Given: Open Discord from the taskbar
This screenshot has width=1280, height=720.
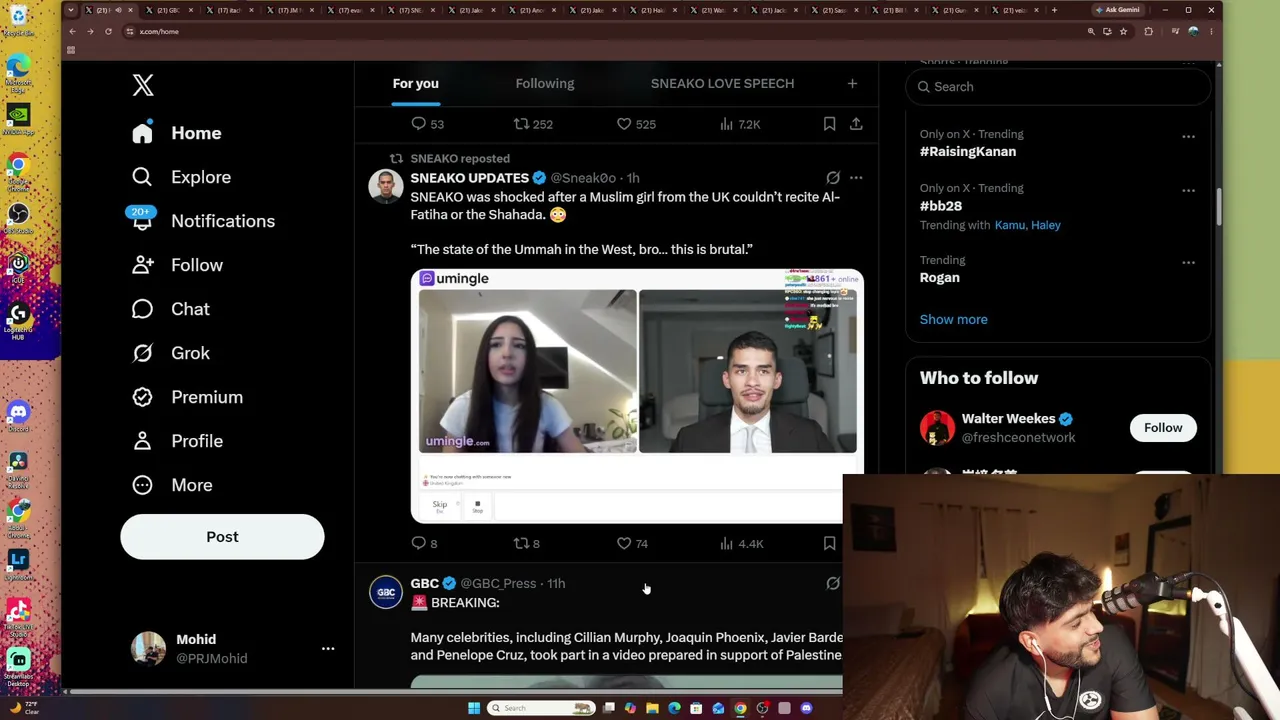Looking at the screenshot, I should click(x=806, y=708).
